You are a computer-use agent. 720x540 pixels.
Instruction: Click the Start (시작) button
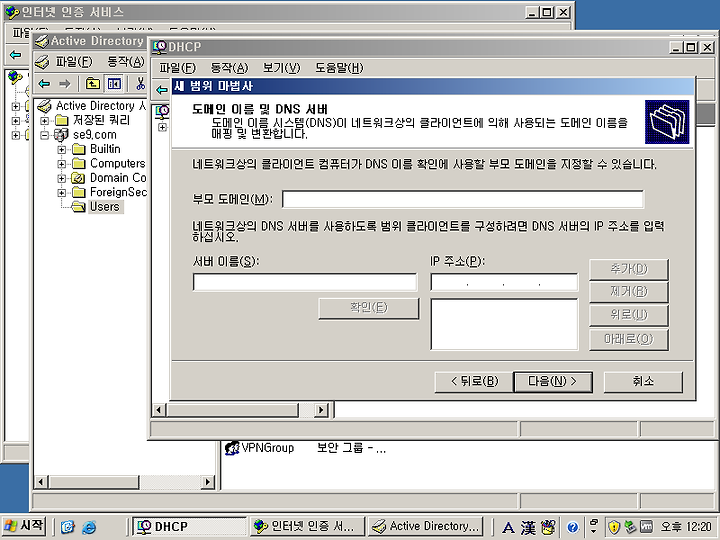(24, 526)
